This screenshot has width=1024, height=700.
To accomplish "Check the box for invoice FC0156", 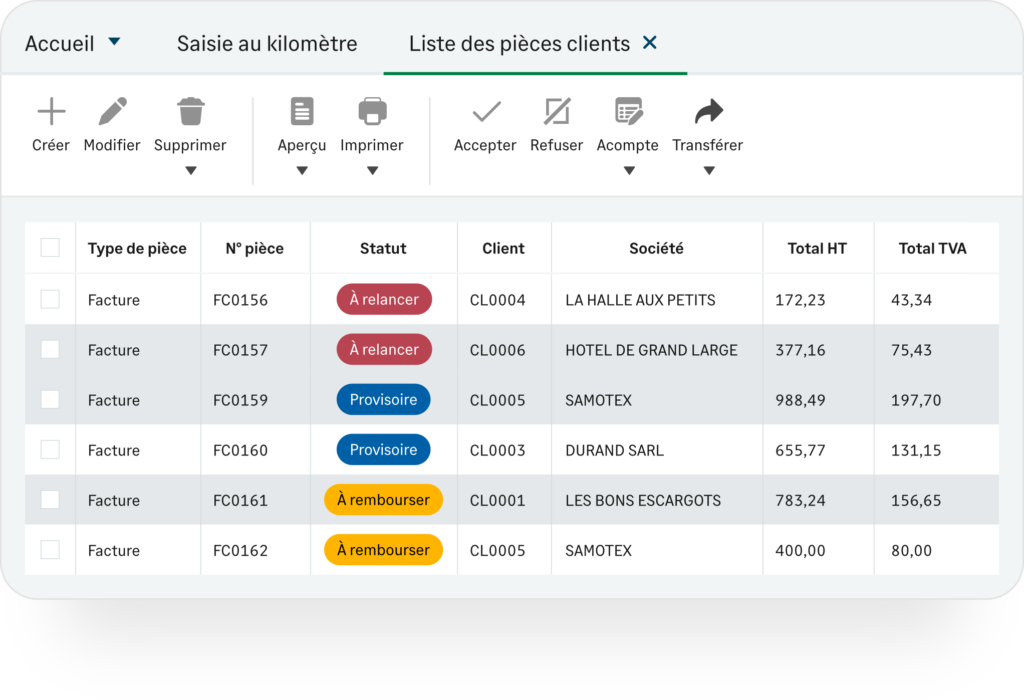I will pos(50,299).
